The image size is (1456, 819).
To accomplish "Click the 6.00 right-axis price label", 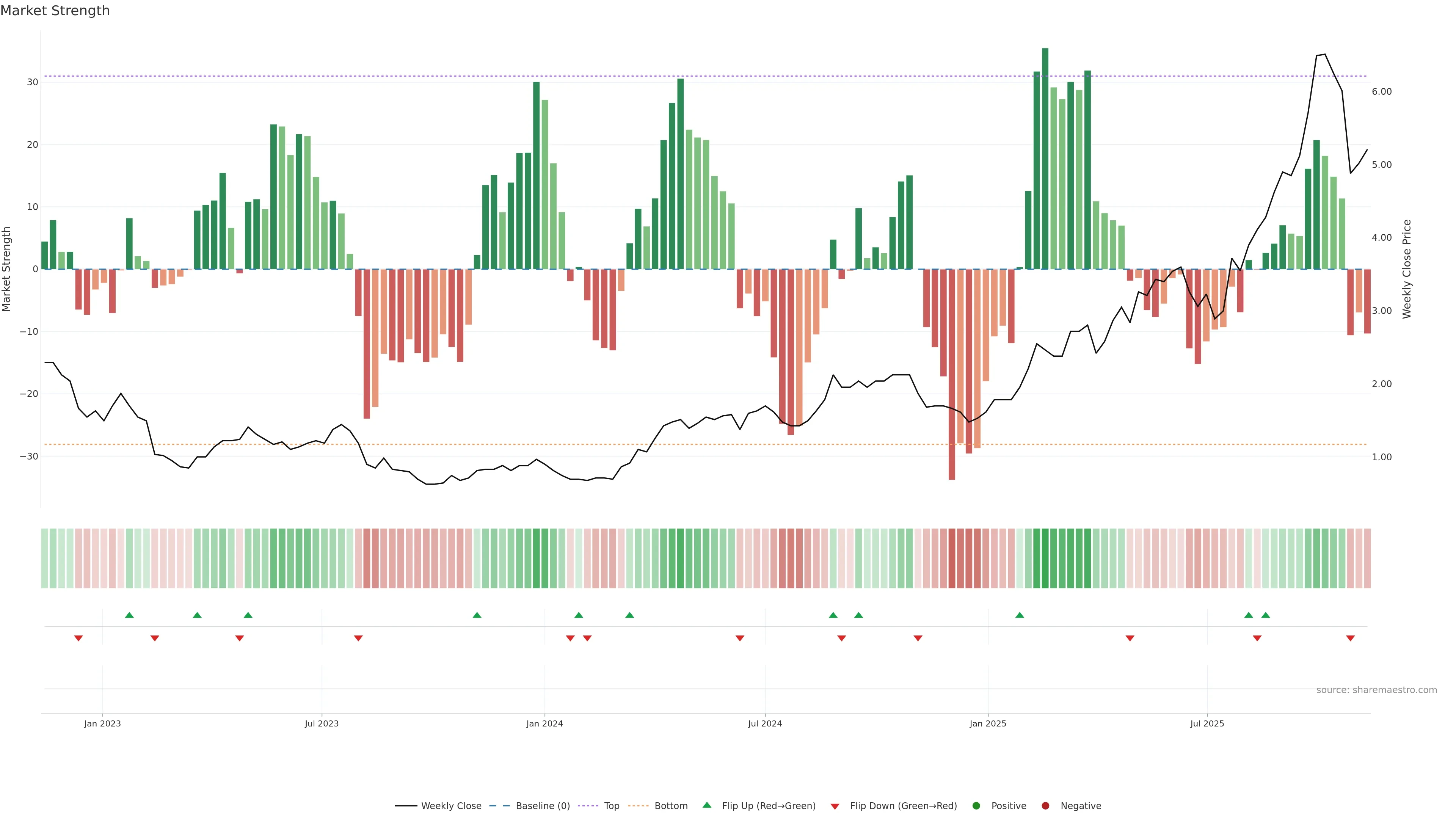I will point(1381,91).
